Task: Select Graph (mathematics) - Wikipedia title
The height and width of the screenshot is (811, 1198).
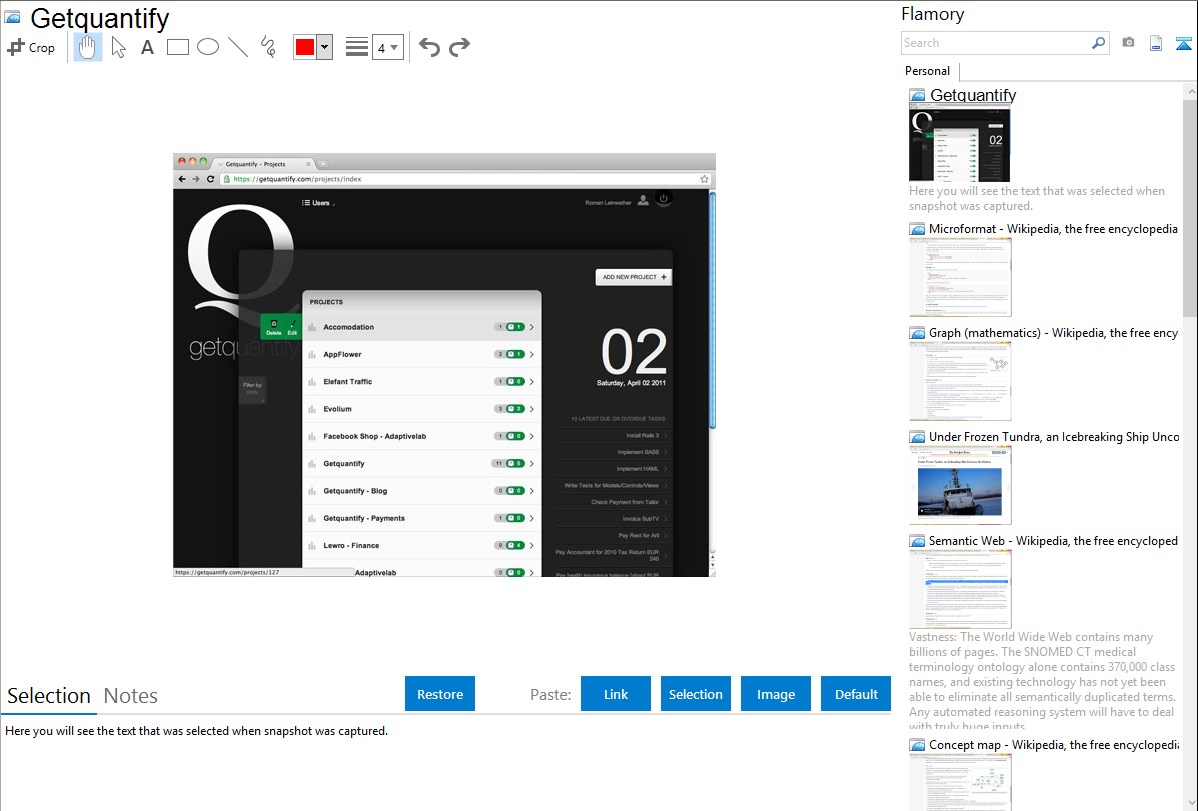Action: point(1053,333)
